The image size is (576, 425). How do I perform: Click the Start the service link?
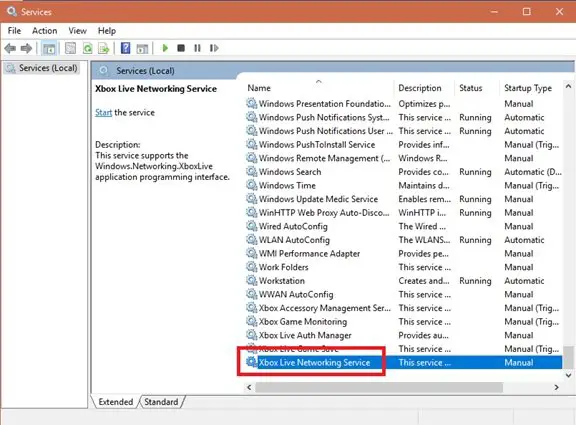tap(103, 112)
